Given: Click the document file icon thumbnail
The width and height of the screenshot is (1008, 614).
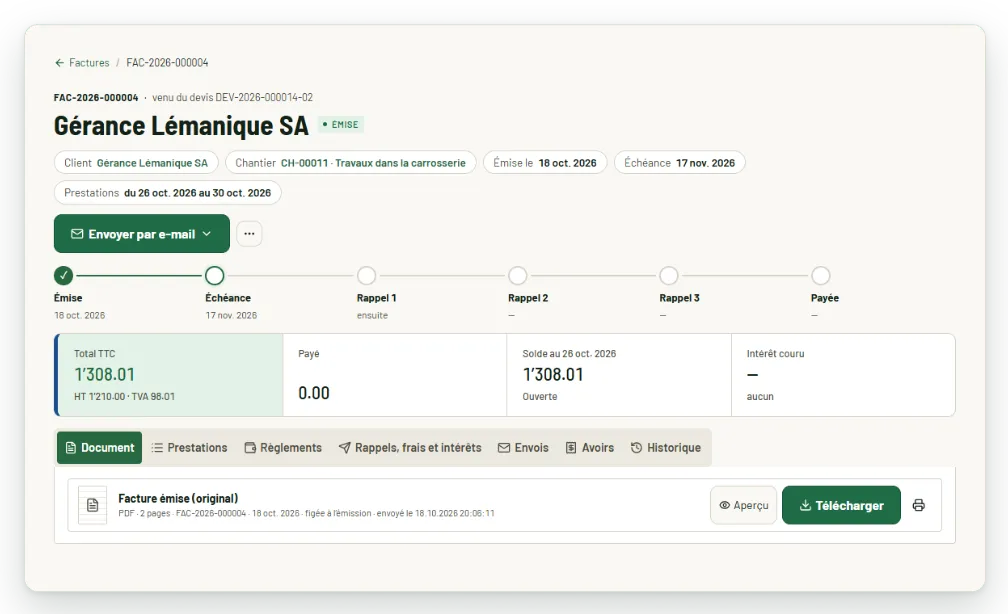Looking at the screenshot, I should (93, 505).
